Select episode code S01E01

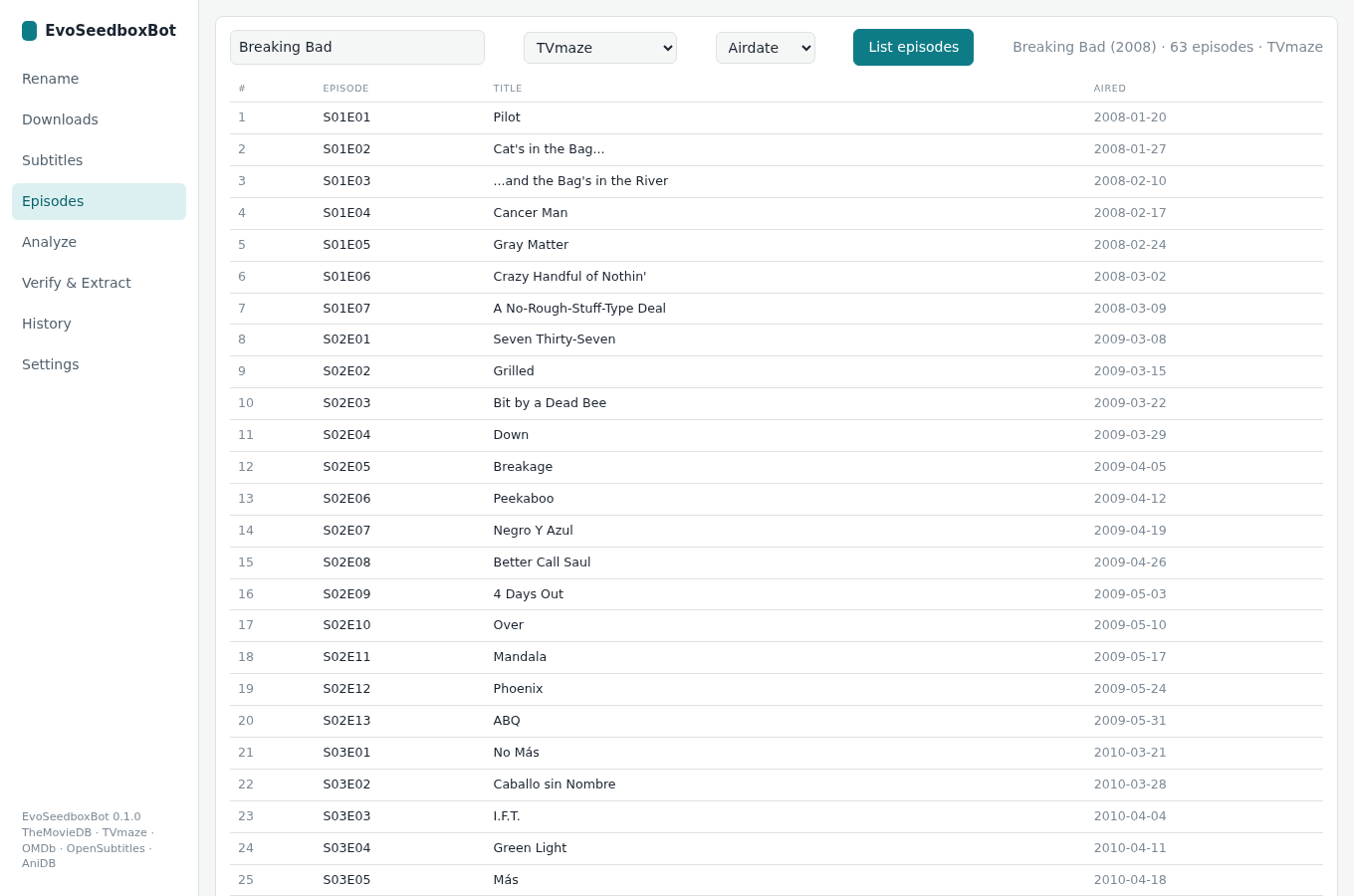(346, 117)
